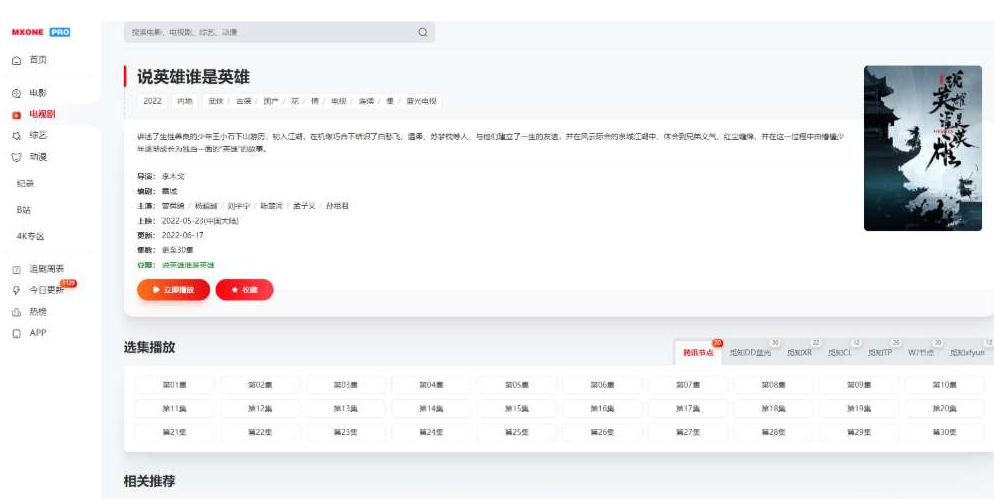Click 收藏 favorite button
This screenshot has height=499, width=994.
tap(244, 290)
